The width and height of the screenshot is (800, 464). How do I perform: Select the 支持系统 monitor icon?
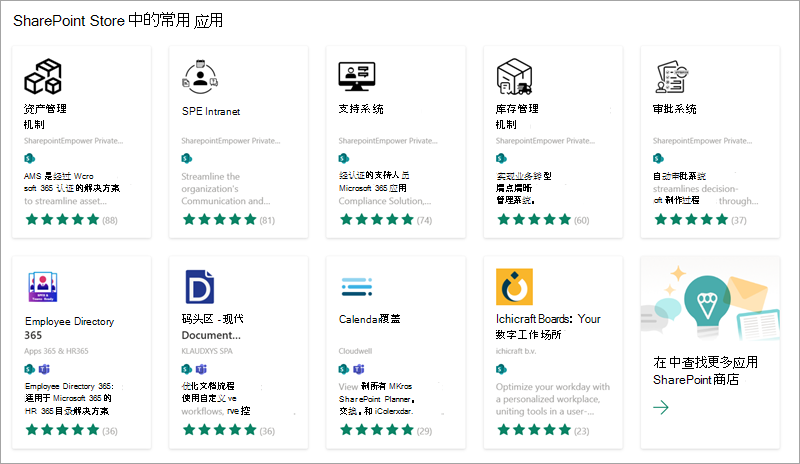click(357, 76)
